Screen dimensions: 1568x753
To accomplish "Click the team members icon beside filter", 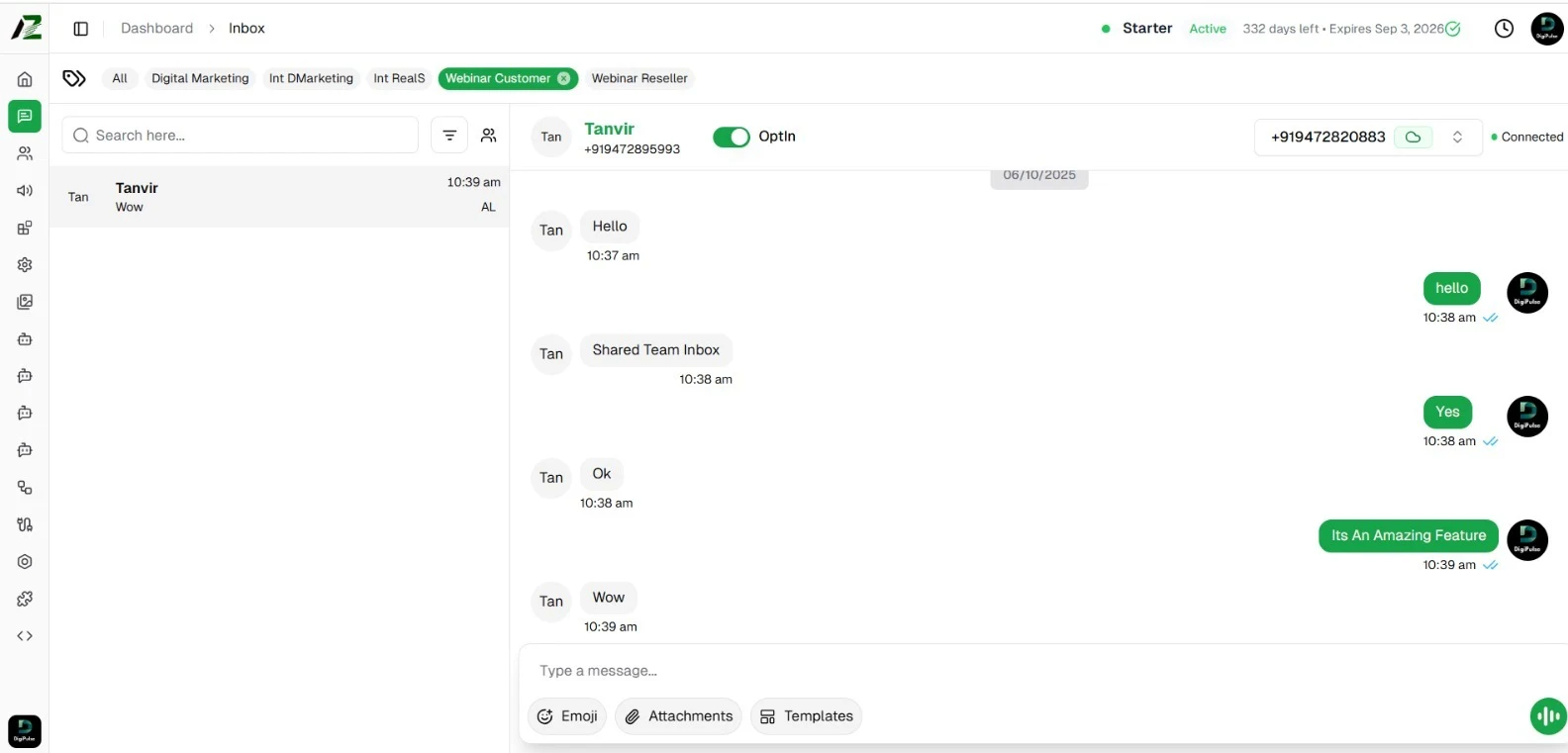I will coord(488,136).
